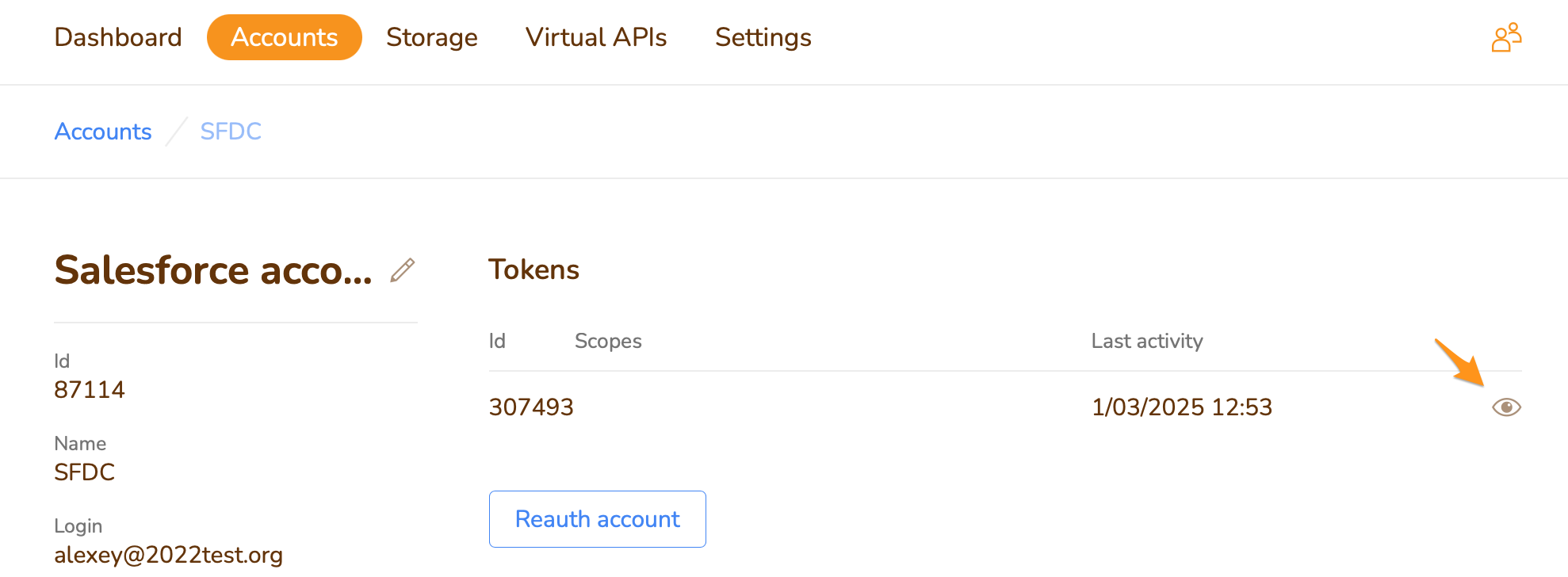Image resolution: width=1568 pixels, height=577 pixels.
Task: Click the Last activity column header
Action: pyautogui.click(x=1147, y=341)
